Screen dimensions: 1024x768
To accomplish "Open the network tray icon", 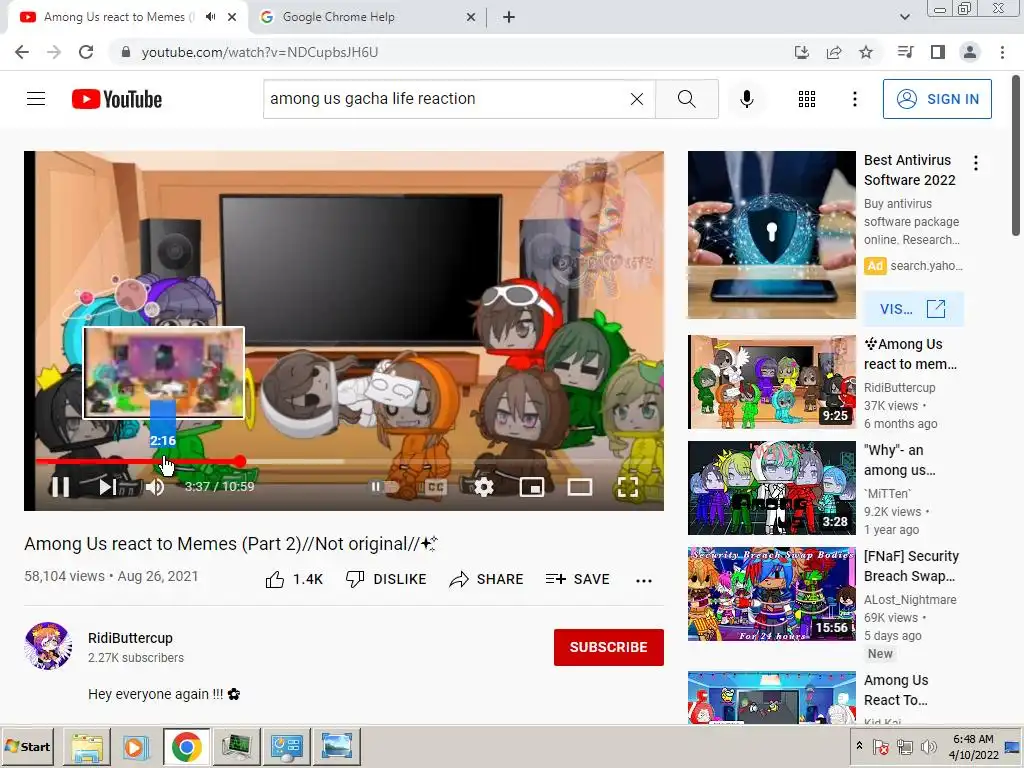I will tap(904, 746).
